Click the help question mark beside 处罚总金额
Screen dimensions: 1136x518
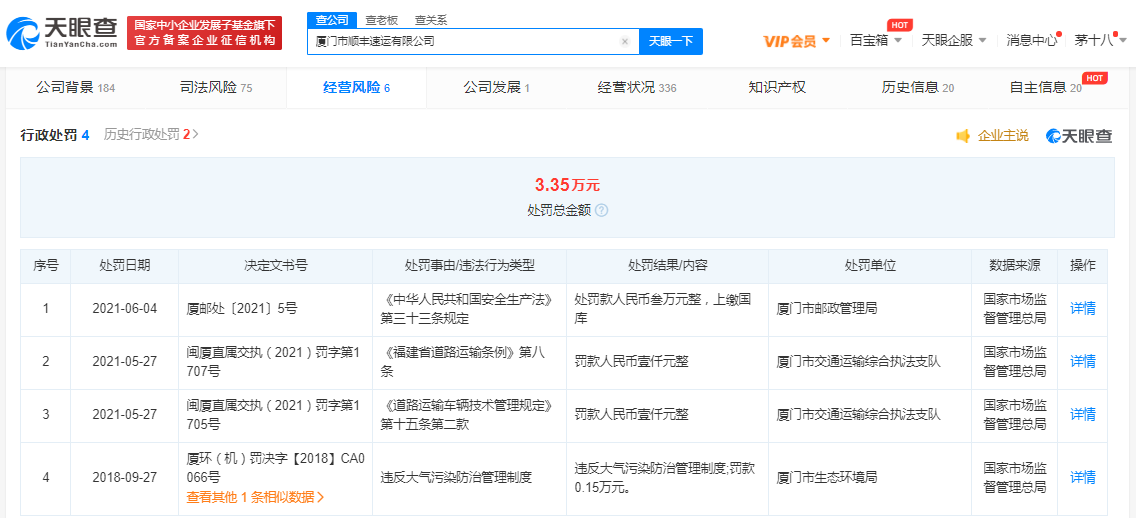point(601,210)
